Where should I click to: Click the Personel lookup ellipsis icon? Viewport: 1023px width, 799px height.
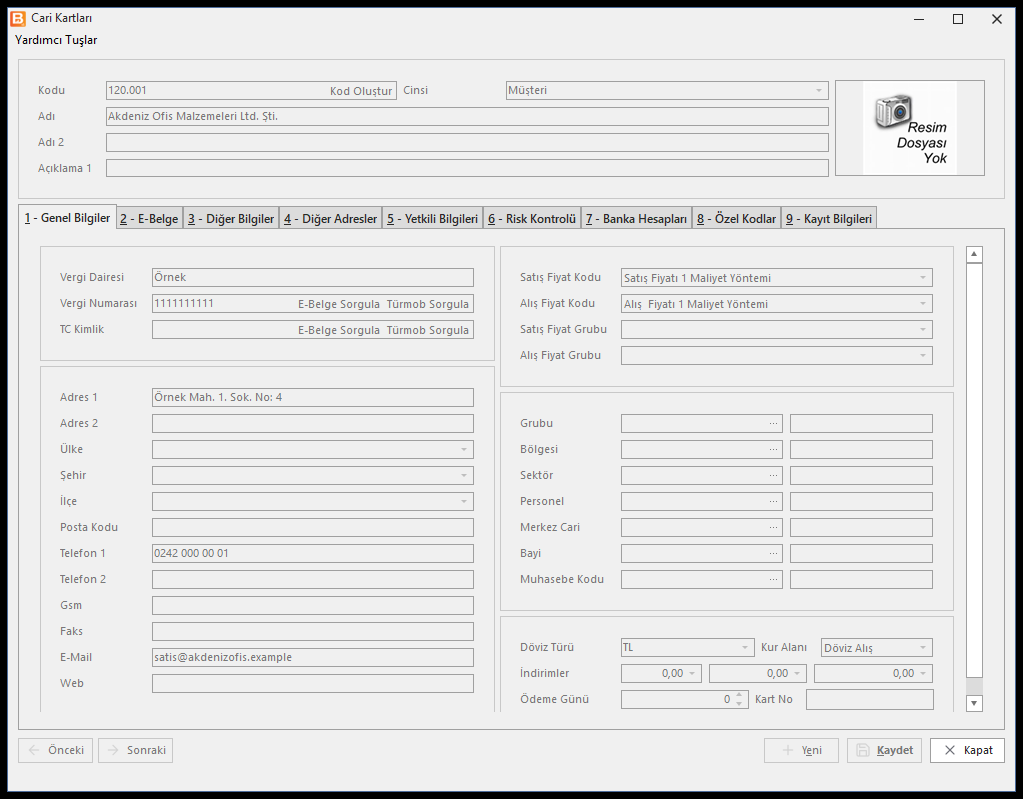click(x=773, y=502)
